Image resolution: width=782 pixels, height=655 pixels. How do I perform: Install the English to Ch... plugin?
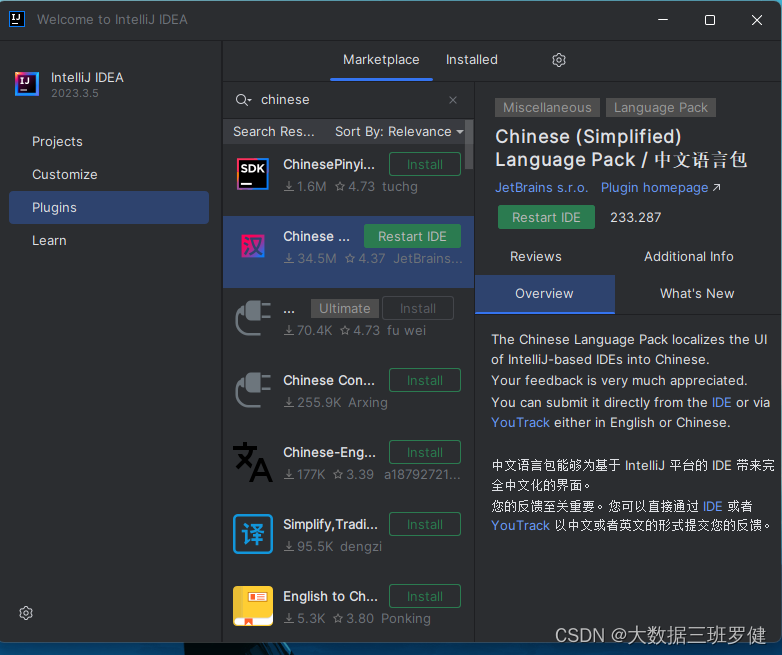pos(425,596)
